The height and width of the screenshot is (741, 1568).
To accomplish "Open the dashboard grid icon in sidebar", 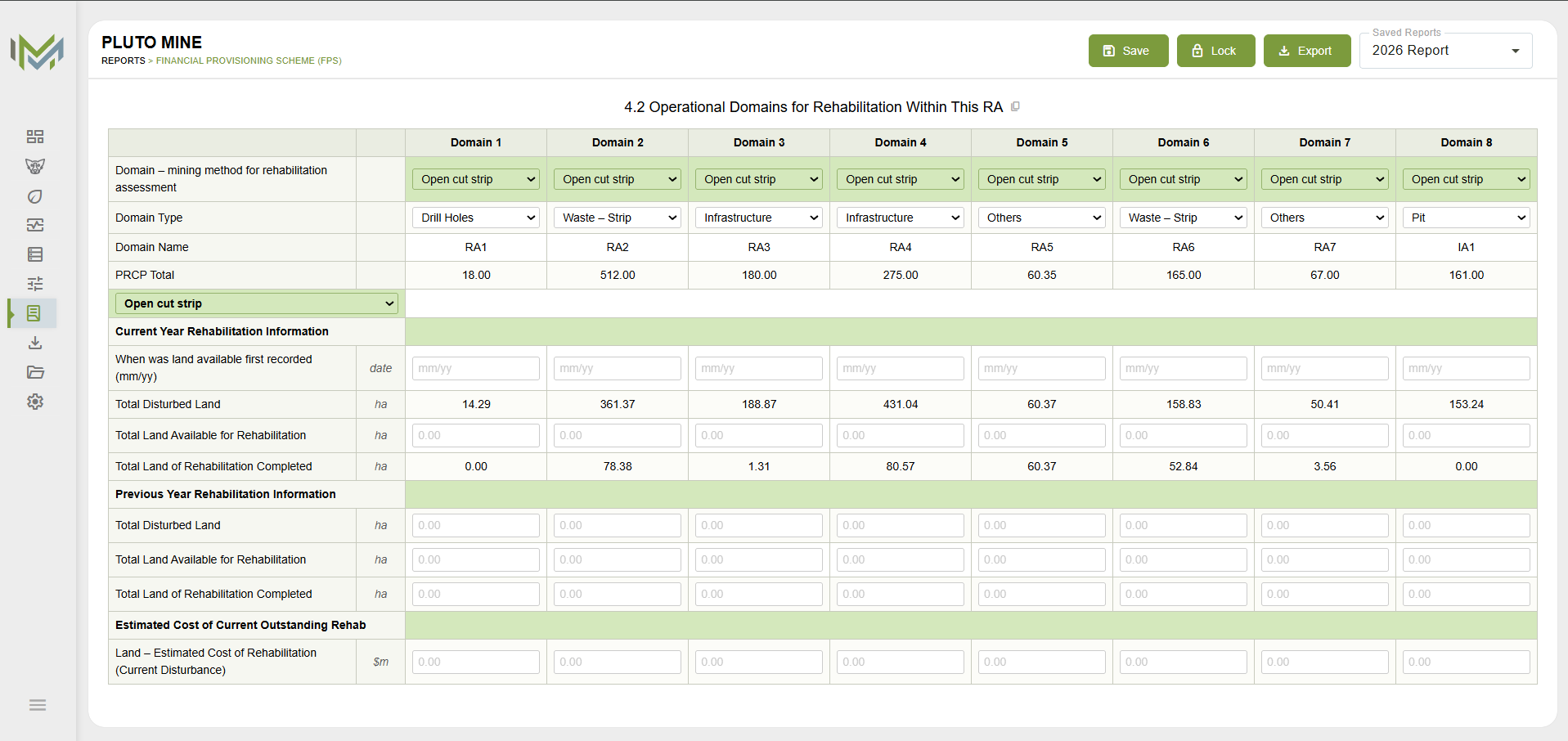I will 35,137.
